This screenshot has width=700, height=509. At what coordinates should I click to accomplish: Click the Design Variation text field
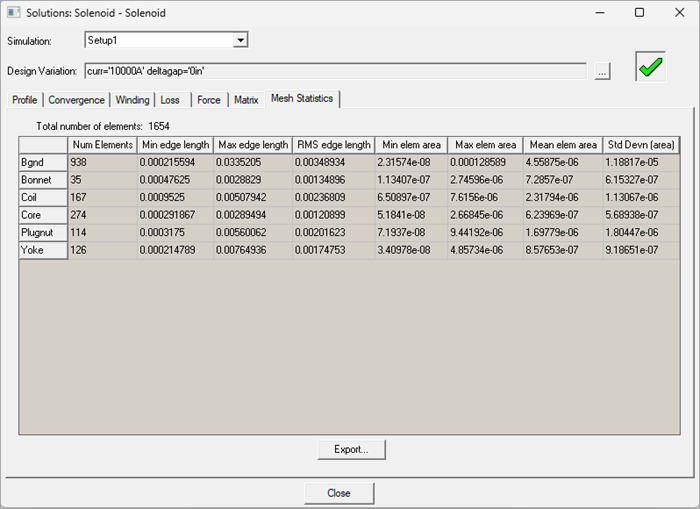point(335,71)
